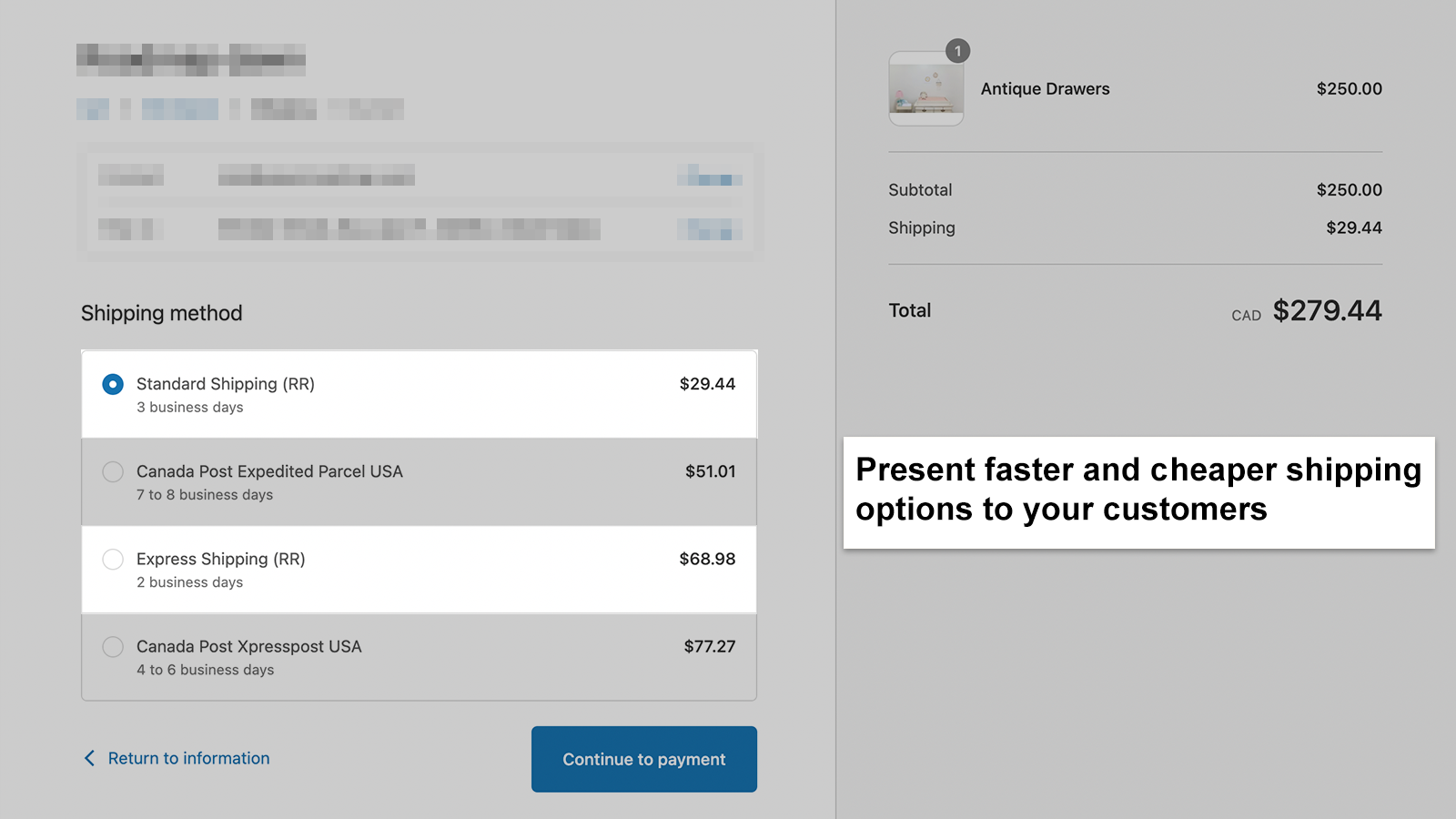Click the back chevron beside Return to information
The height and width of the screenshot is (819, 1456).
pyautogui.click(x=89, y=757)
